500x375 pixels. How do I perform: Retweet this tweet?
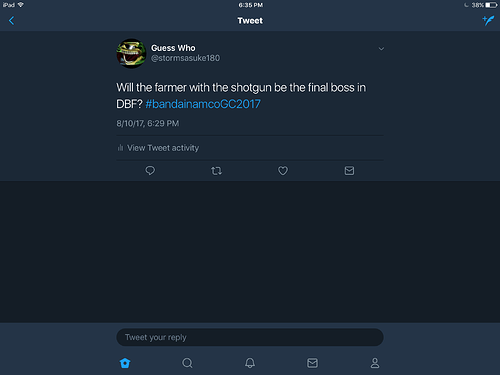pos(216,171)
